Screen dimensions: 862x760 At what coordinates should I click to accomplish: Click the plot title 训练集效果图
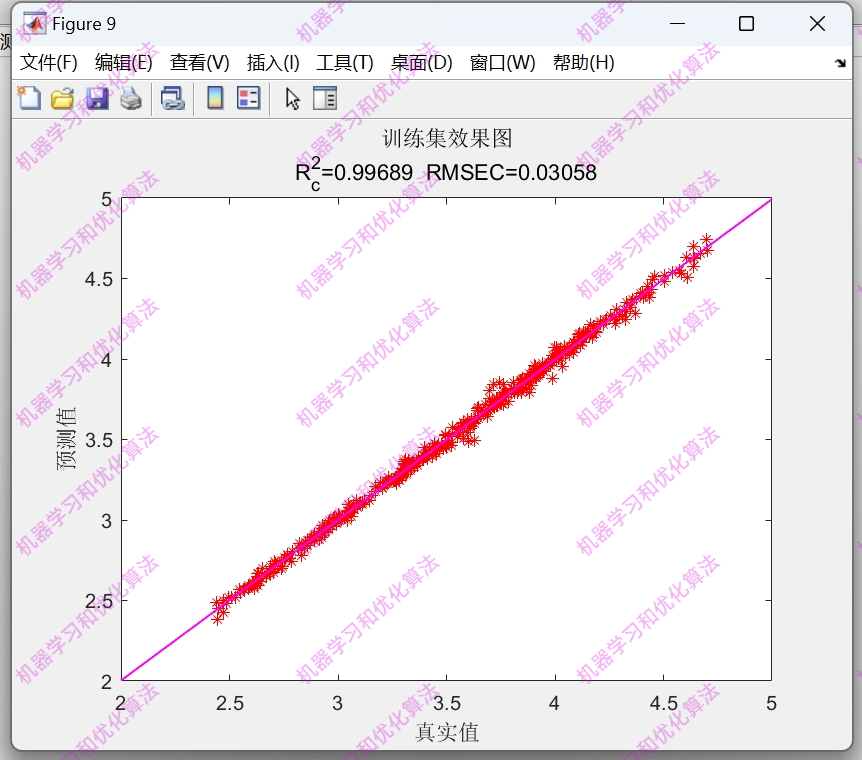point(447,139)
